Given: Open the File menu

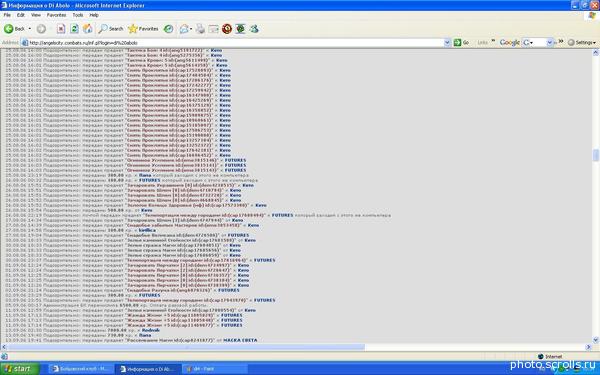Looking at the screenshot, I should (x=7, y=15).
